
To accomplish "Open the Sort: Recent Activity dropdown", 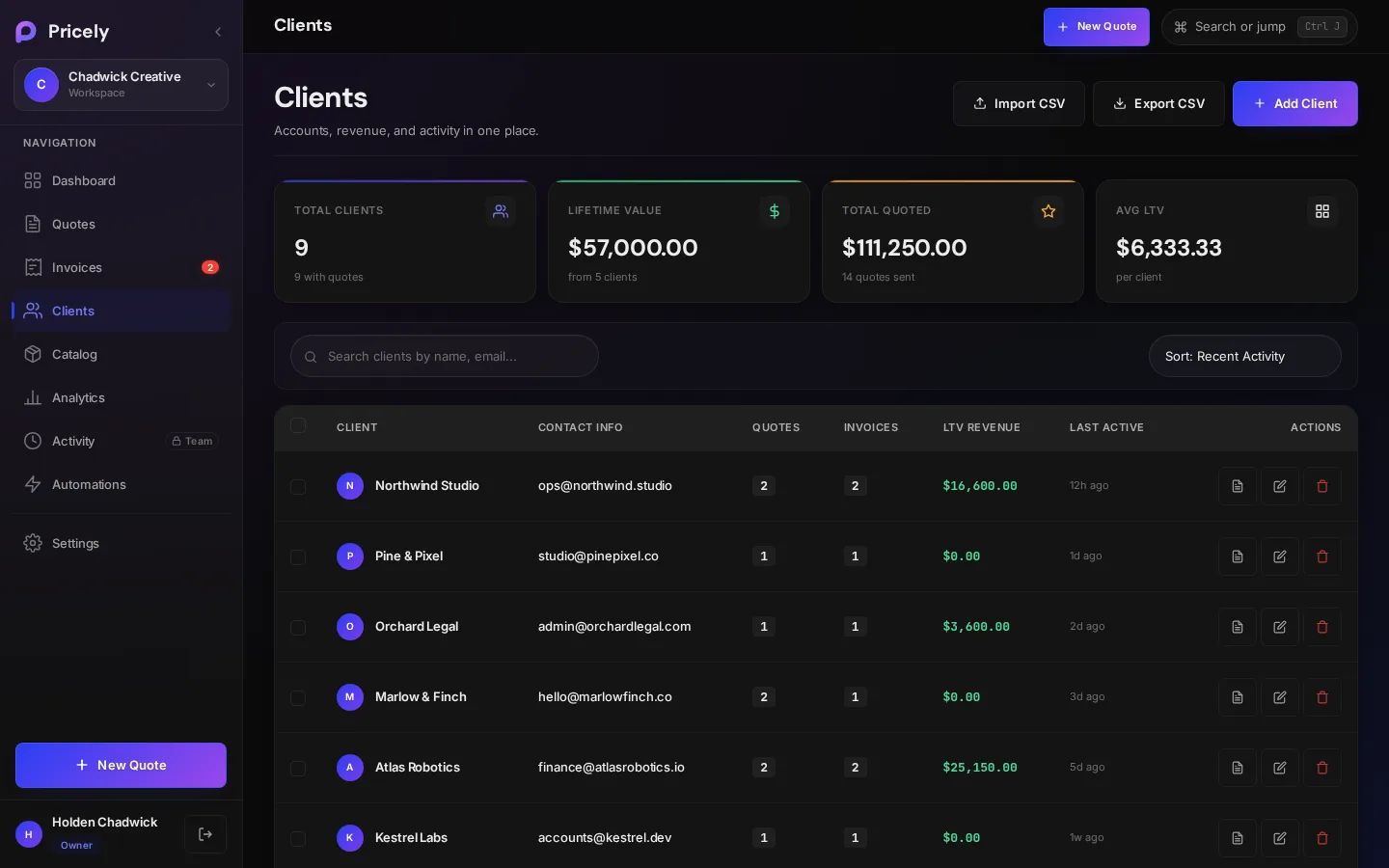I will pyautogui.click(x=1244, y=356).
